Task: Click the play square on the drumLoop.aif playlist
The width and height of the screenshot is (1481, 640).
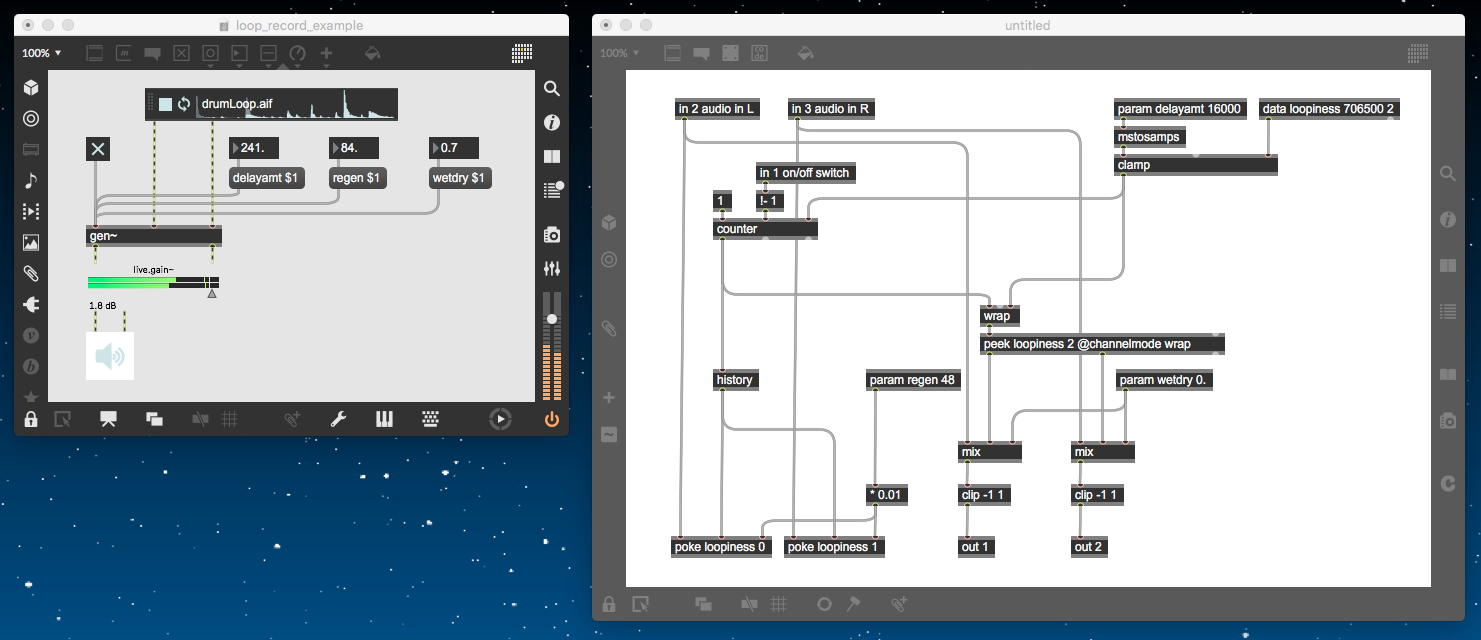Action: pyautogui.click(x=166, y=104)
